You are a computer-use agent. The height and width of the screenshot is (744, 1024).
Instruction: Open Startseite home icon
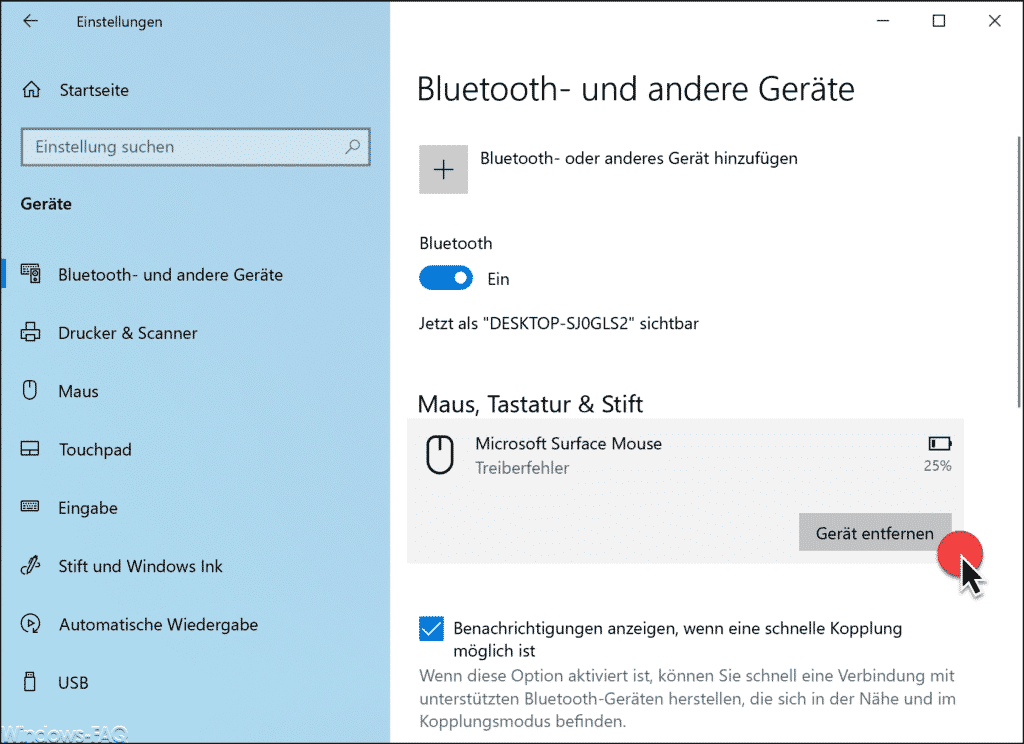31,89
